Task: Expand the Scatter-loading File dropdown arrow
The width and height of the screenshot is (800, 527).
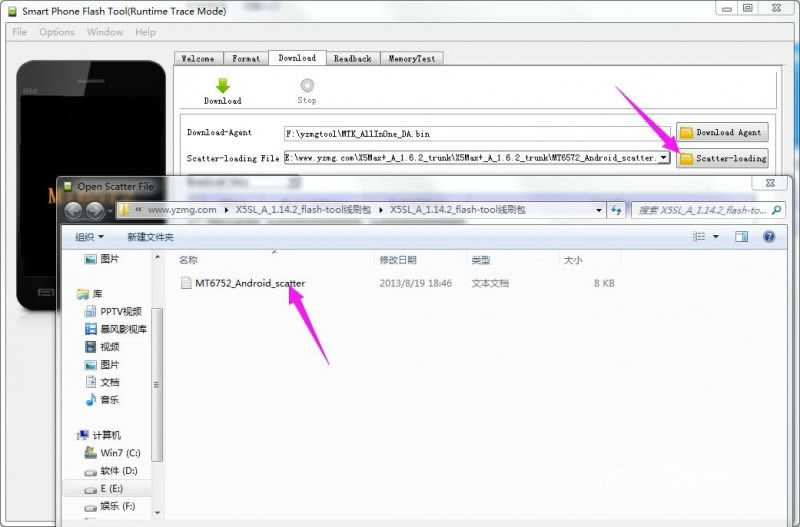Action: click(663, 158)
